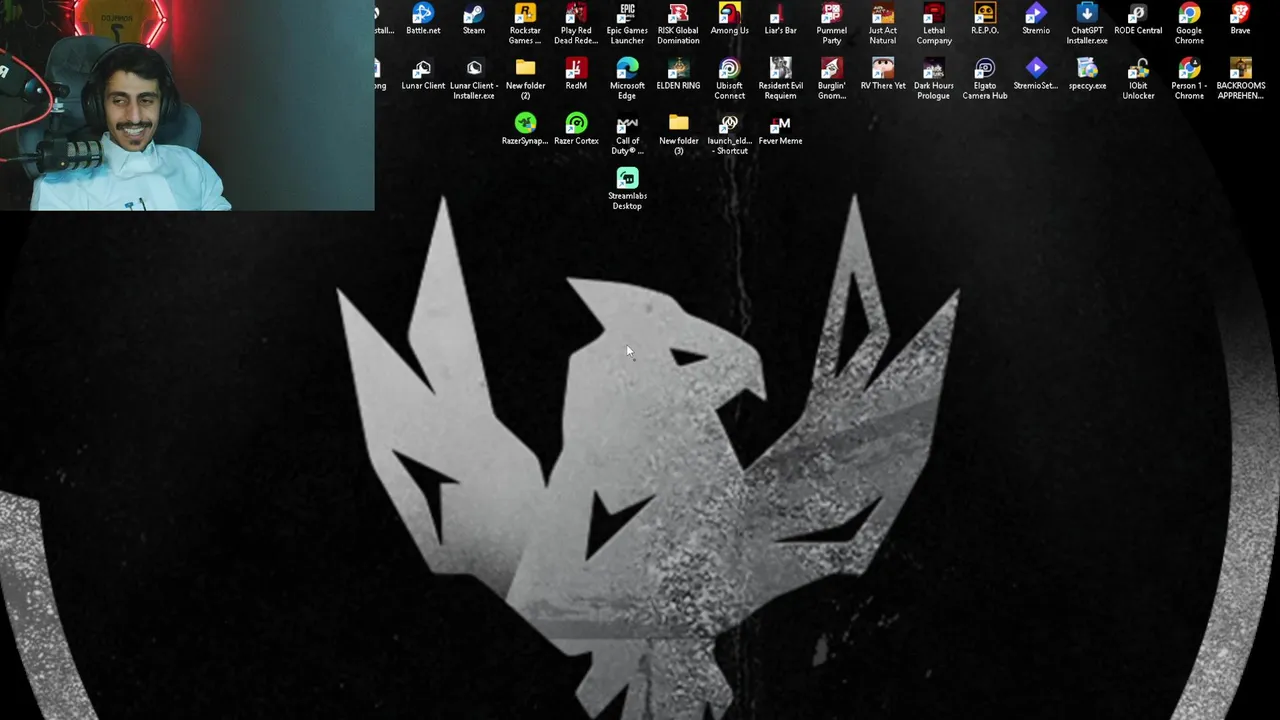Open the Stremio desktop shortcut
The image size is (1280, 720).
tap(1036, 19)
